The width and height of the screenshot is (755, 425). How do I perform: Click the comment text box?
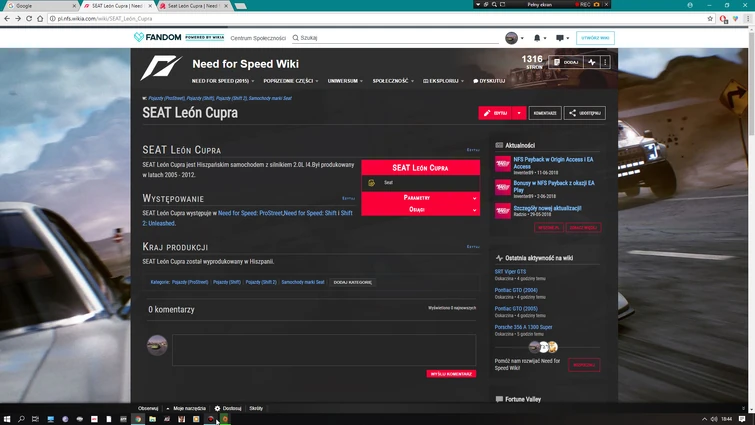click(x=324, y=350)
